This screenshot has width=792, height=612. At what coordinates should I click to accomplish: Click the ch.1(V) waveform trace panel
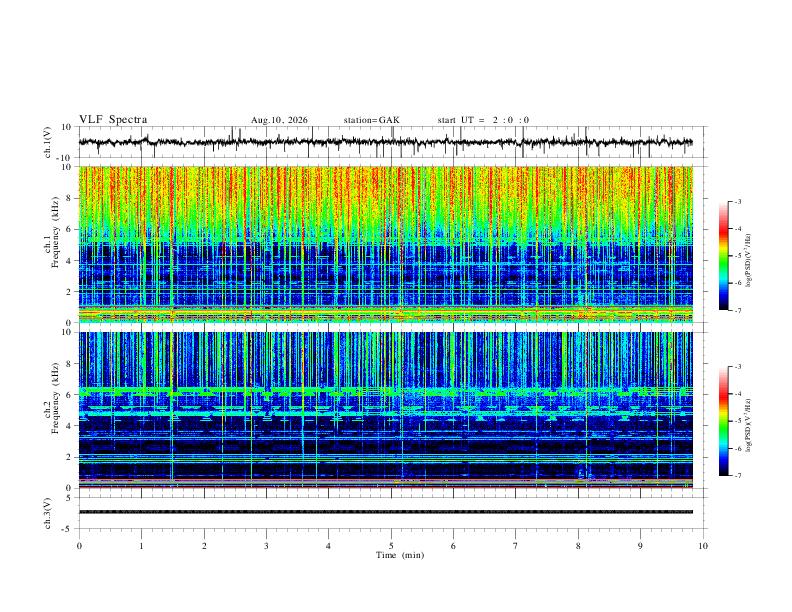point(386,142)
